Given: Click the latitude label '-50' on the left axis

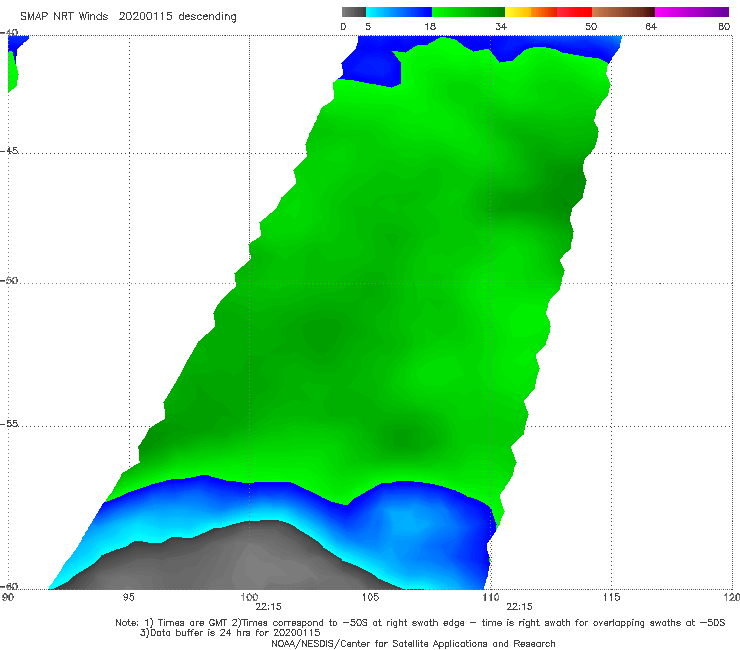Looking at the screenshot, I should pos(9,280).
